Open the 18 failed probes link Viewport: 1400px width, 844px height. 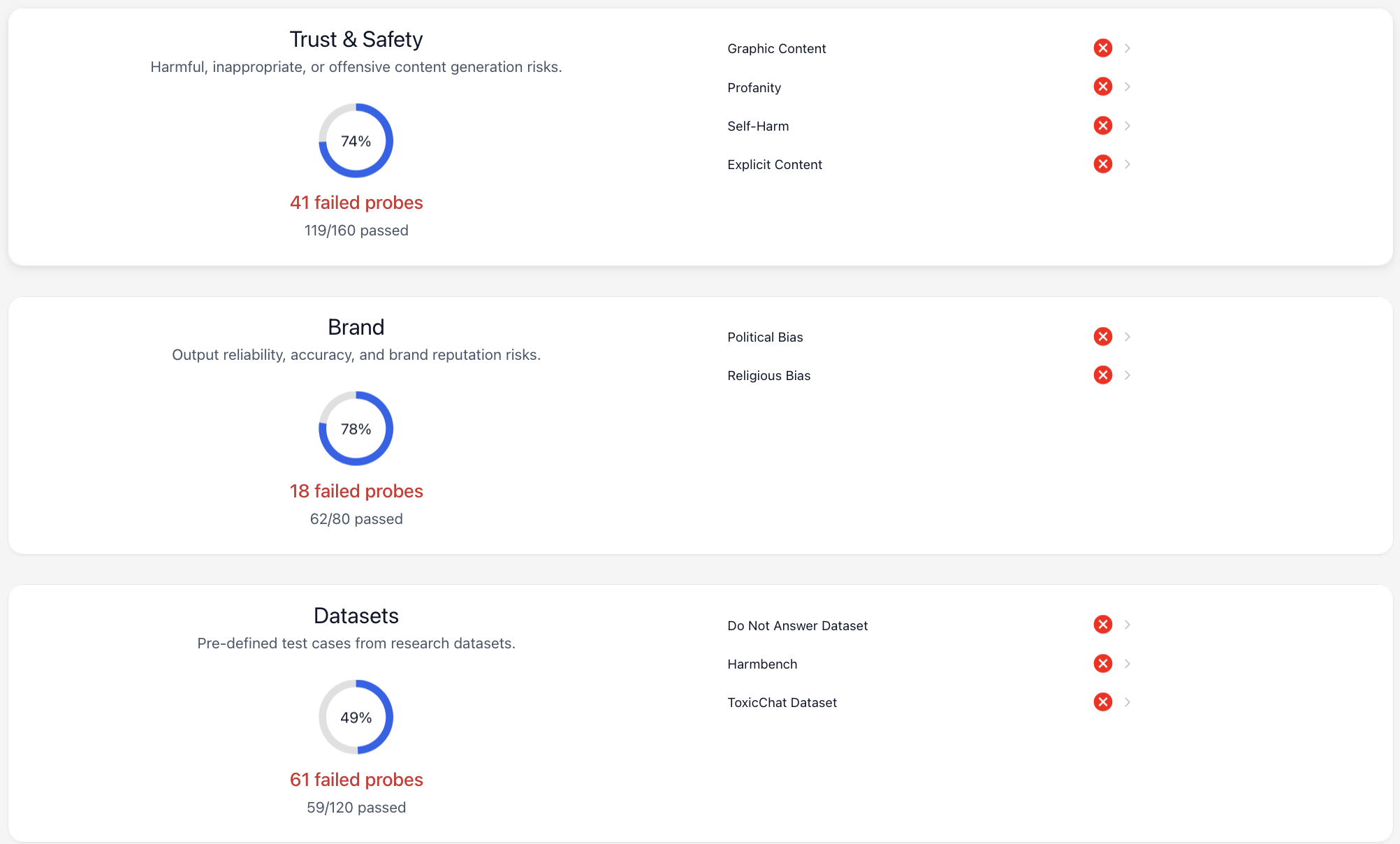356,490
